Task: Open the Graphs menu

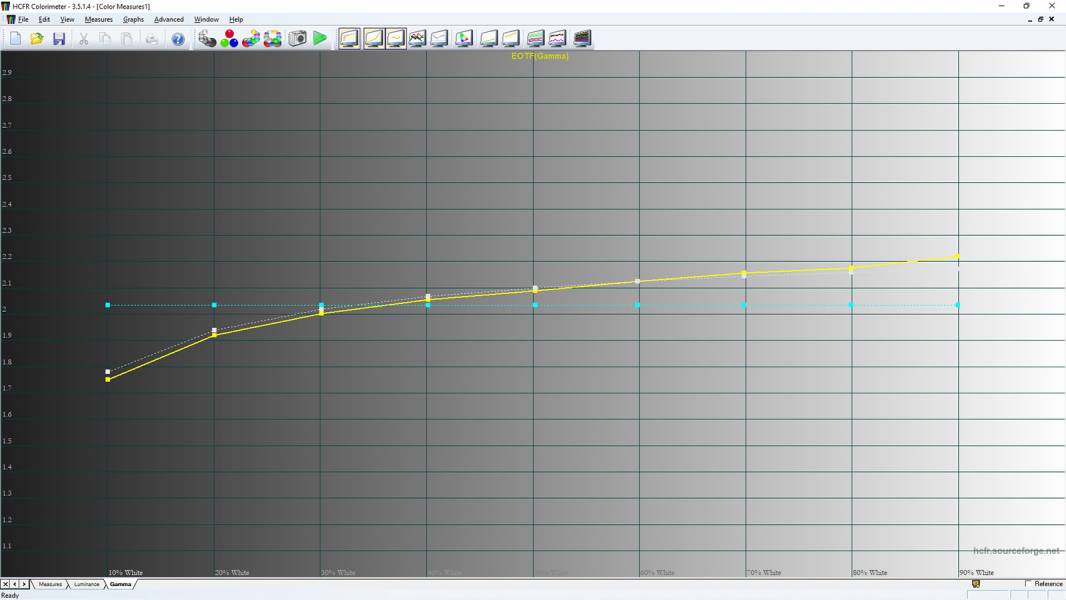Action: [133, 20]
